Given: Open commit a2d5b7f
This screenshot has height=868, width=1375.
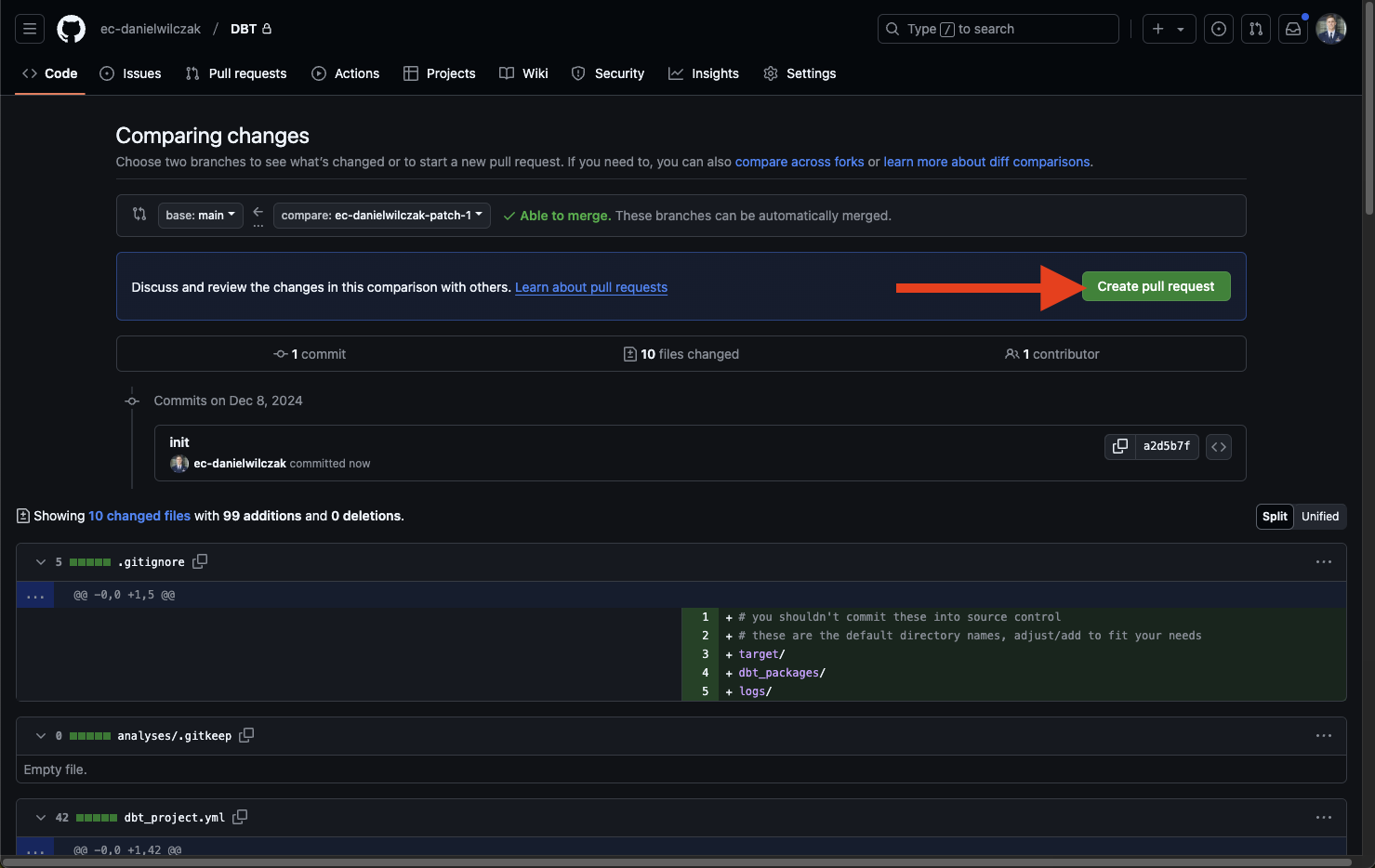Looking at the screenshot, I should tap(1167, 446).
